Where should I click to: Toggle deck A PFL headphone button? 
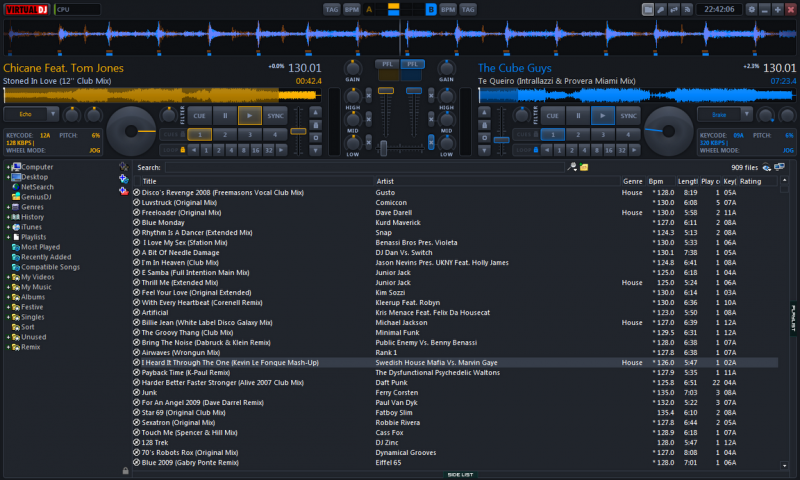click(387, 64)
